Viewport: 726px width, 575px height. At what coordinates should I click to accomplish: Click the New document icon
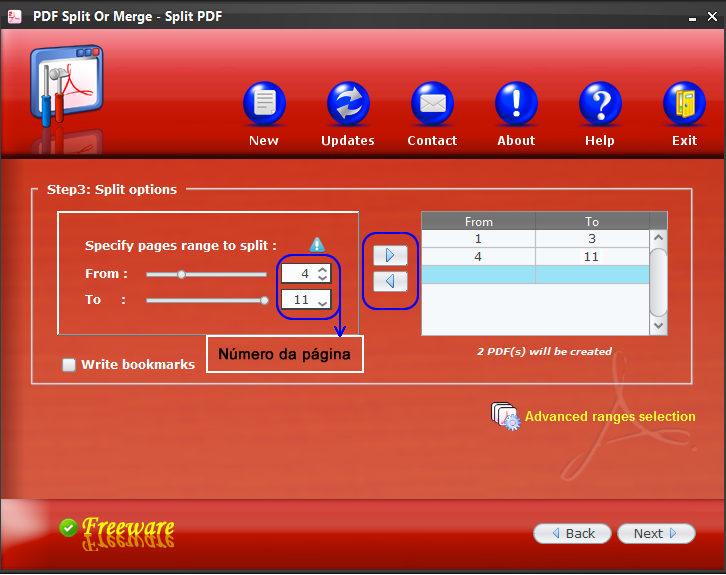pos(264,104)
